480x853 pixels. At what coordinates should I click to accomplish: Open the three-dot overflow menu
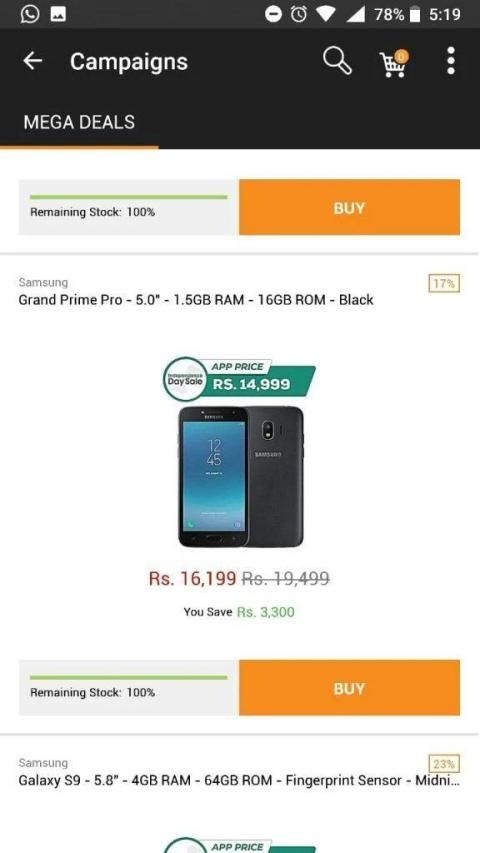click(x=451, y=60)
